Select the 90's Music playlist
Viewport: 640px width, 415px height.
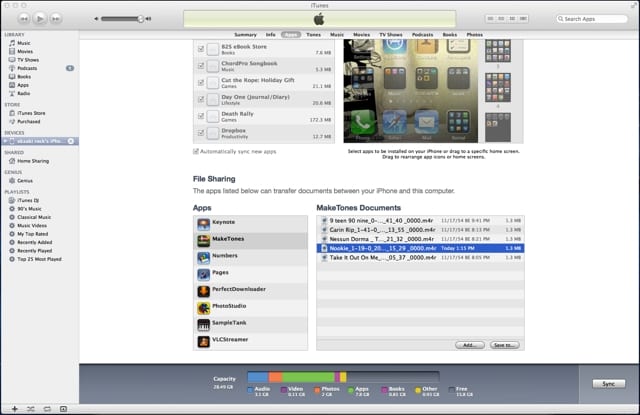[29, 209]
